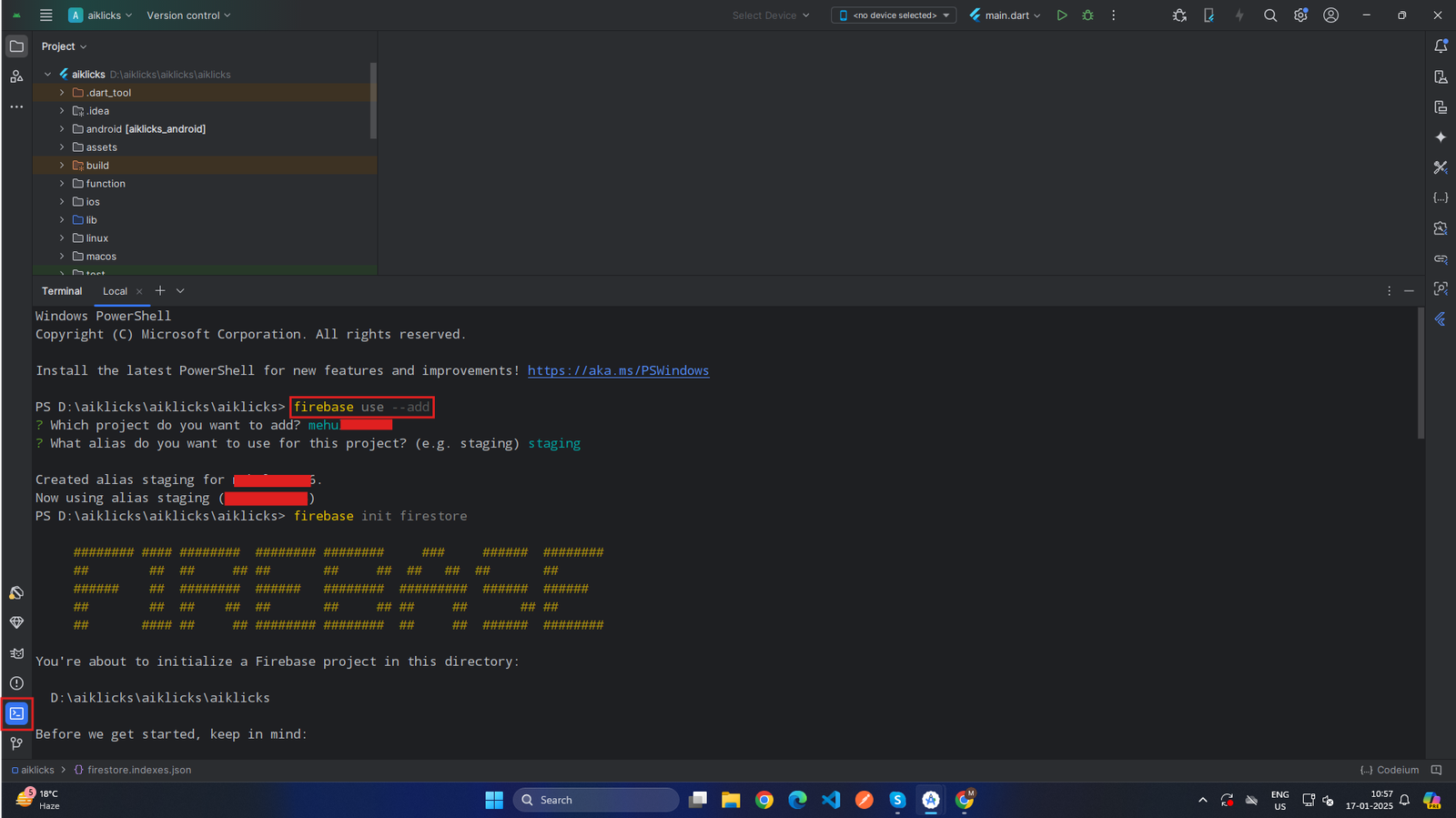
Task: Open the Git tool window icon
Action: coord(16,744)
